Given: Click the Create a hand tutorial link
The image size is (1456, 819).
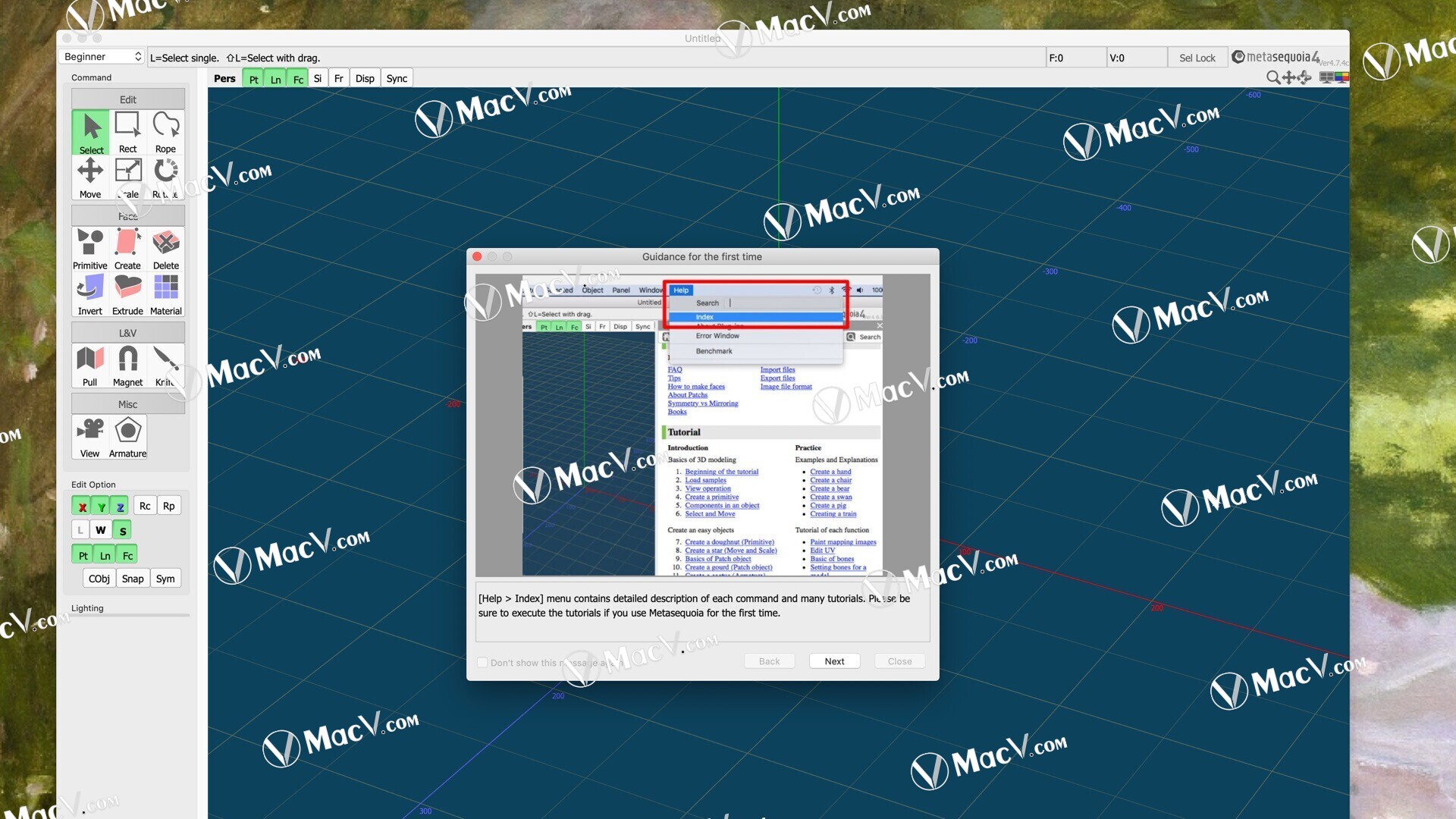Looking at the screenshot, I should 830,471.
